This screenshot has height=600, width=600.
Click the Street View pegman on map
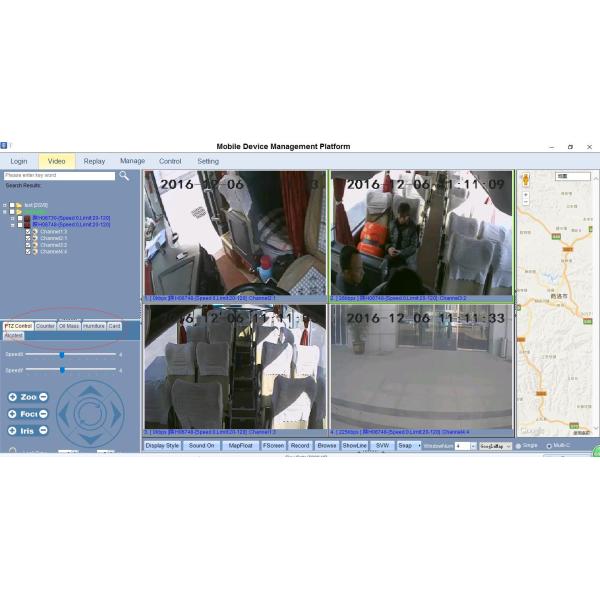pyautogui.click(x=525, y=180)
